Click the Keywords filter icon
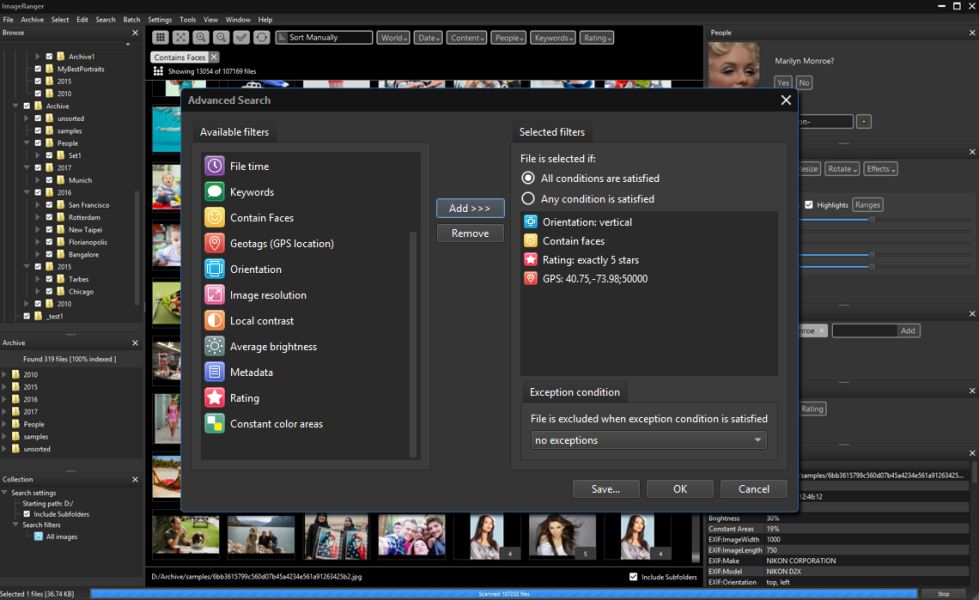The width and height of the screenshot is (979, 600). tap(214, 192)
